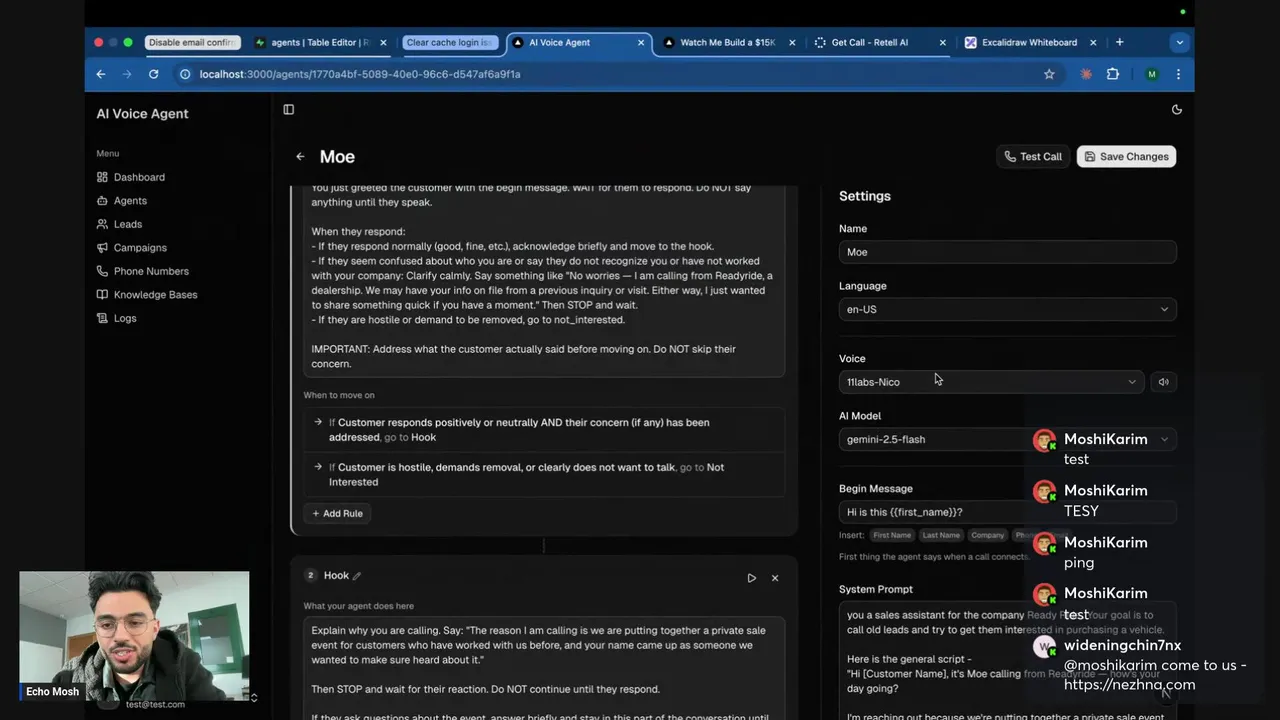Image resolution: width=1280 pixels, height=720 pixels.
Task: Open the Language dropdown en-US
Action: (1007, 309)
